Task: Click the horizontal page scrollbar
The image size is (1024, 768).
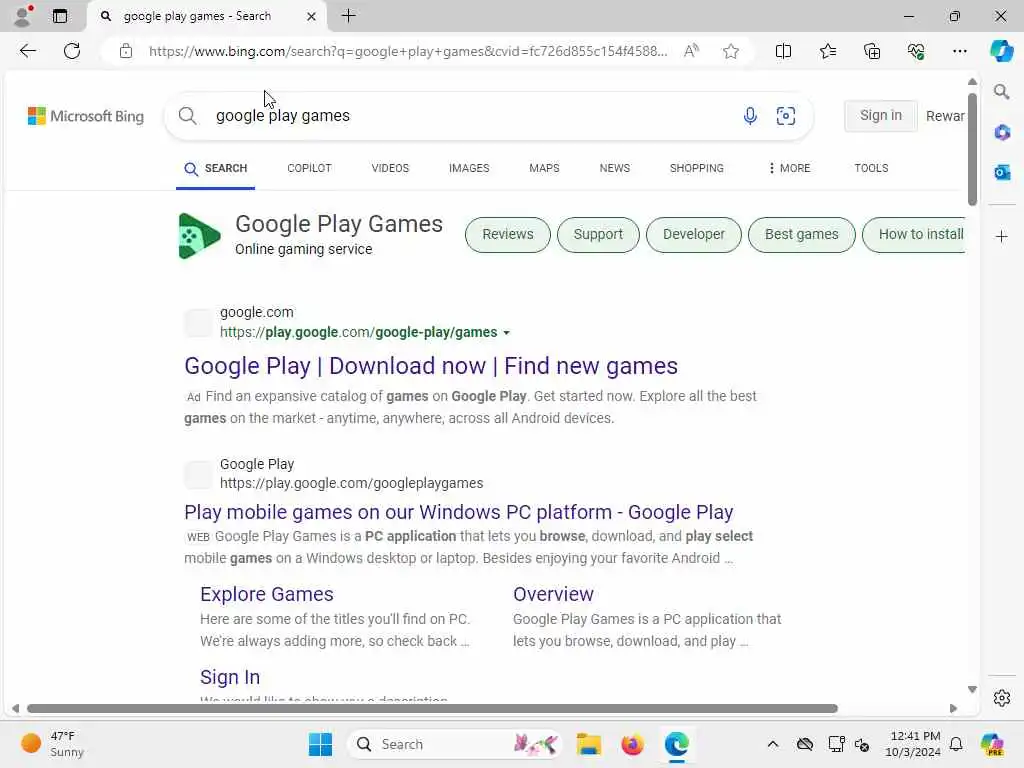Action: 432,709
